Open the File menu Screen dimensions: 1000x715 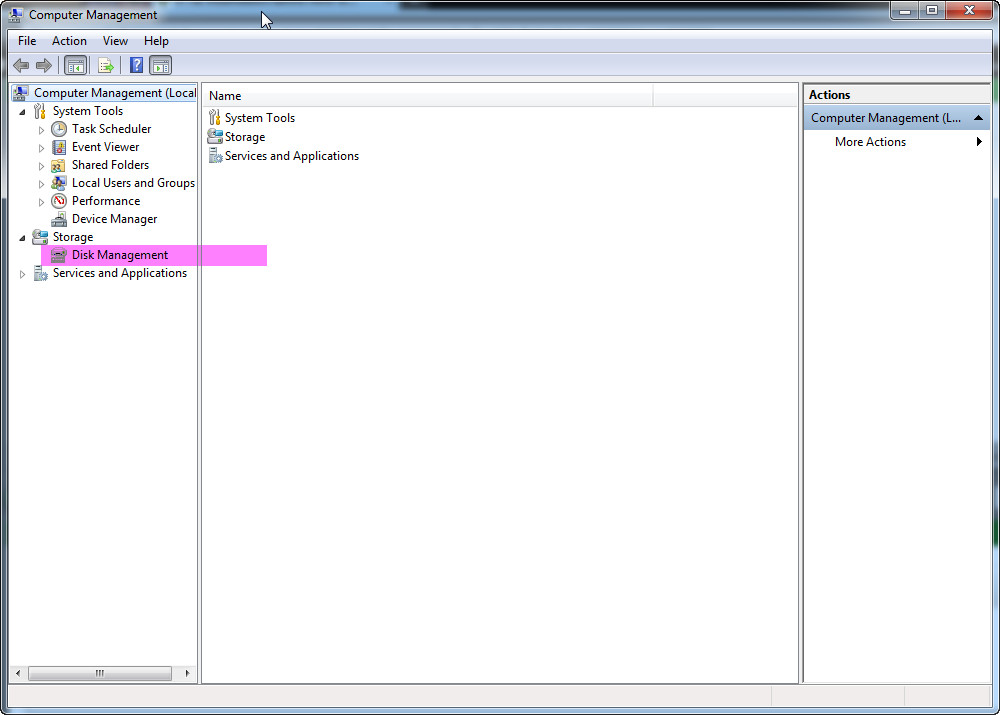pyautogui.click(x=27, y=41)
